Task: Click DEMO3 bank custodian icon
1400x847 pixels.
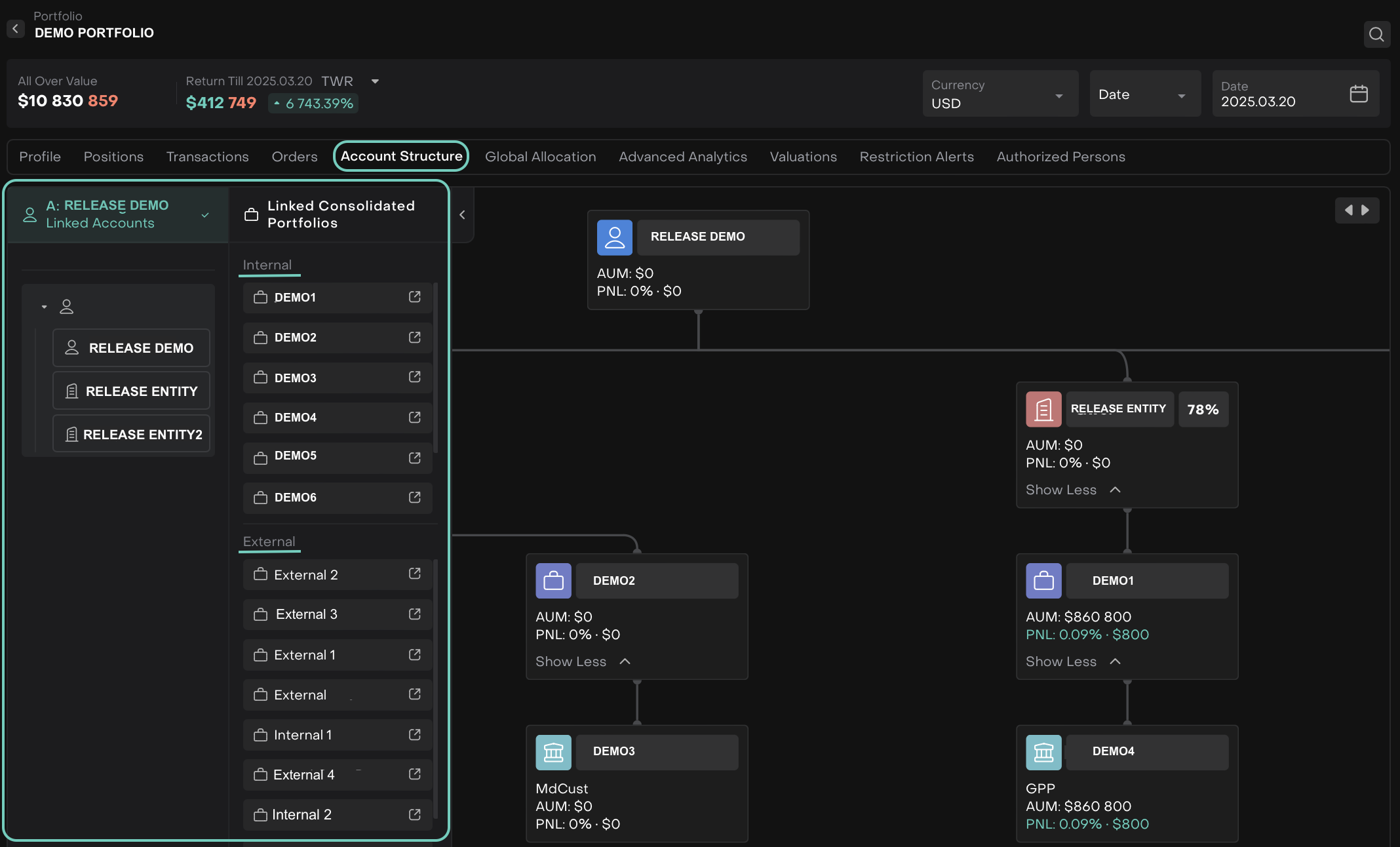Action: point(553,752)
